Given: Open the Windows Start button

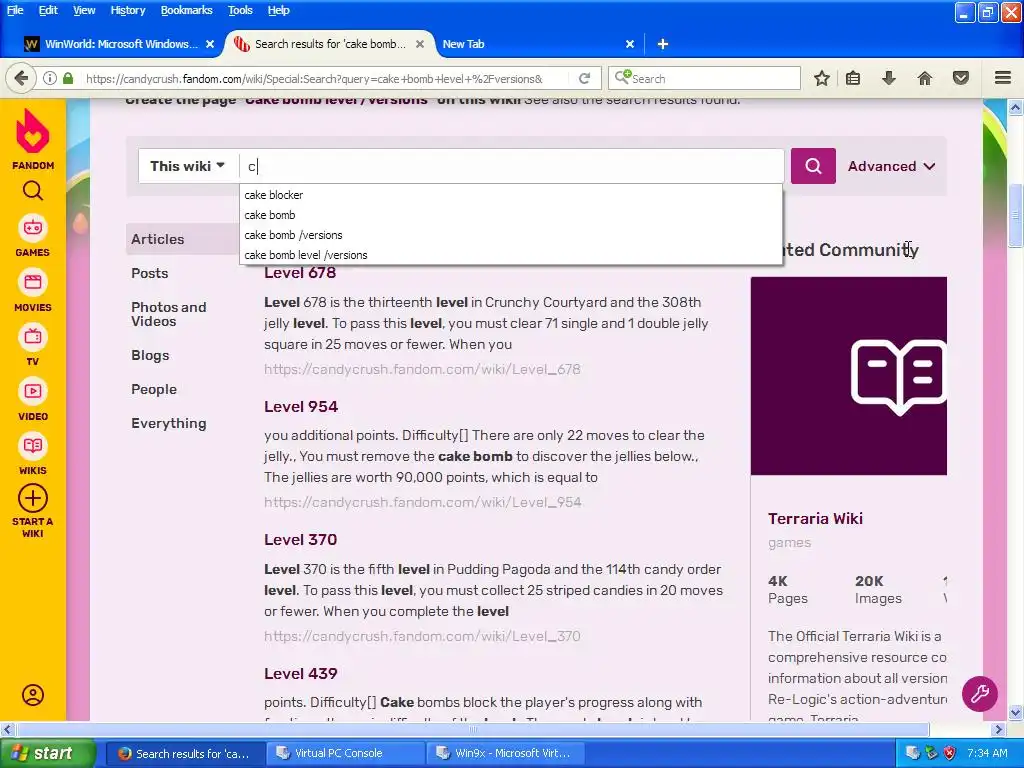Looking at the screenshot, I should point(47,753).
